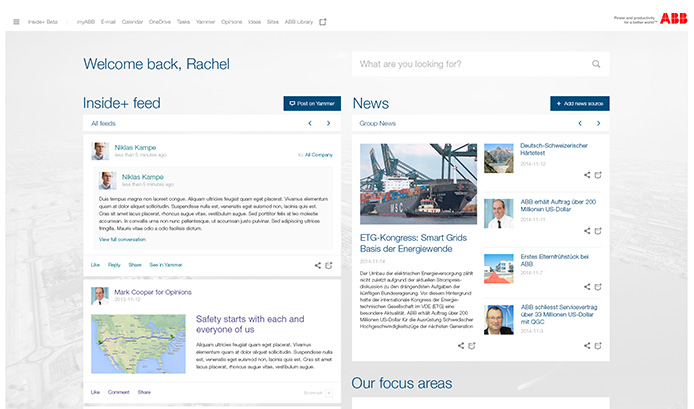694x409 pixels.
Task: Click the Add news source button
Action: point(580,104)
